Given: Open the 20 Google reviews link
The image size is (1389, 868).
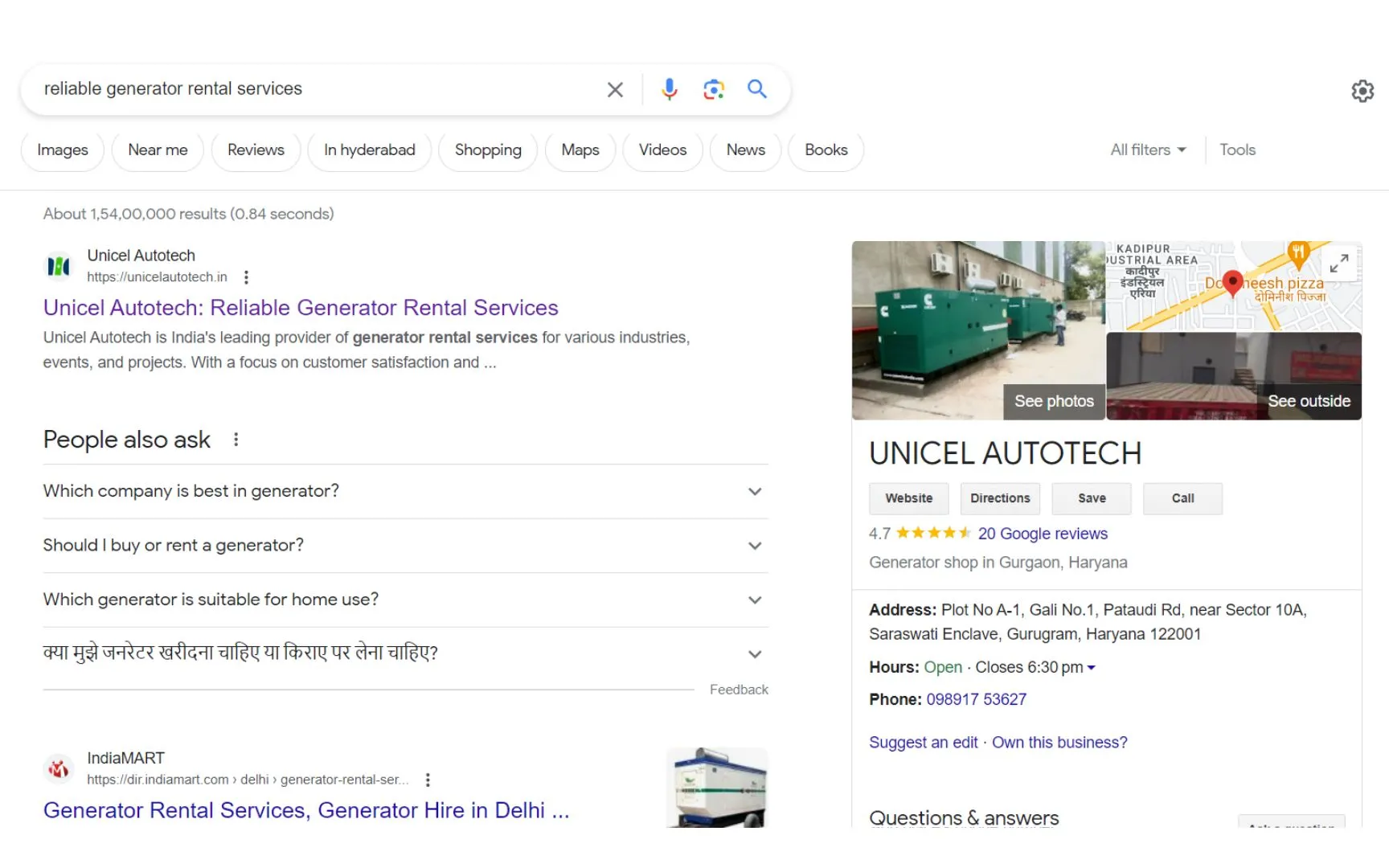Looking at the screenshot, I should click(x=1043, y=533).
